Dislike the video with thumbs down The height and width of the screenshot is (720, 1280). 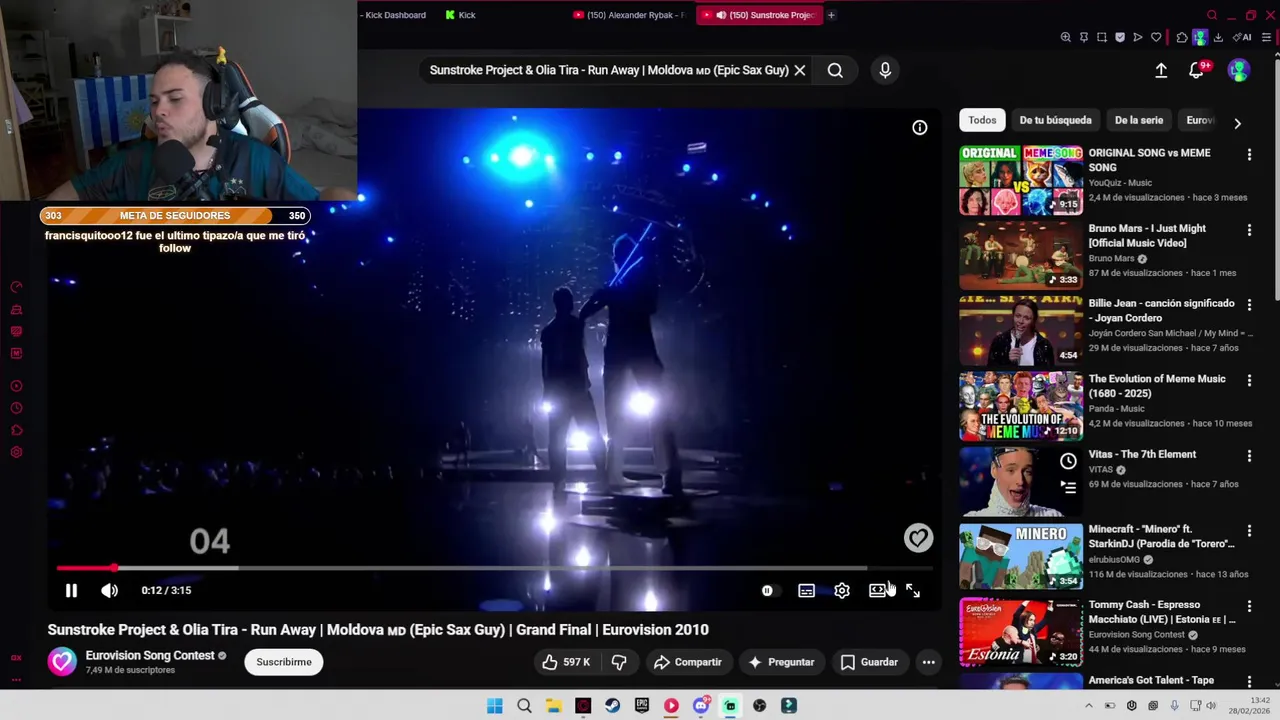pos(619,662)
